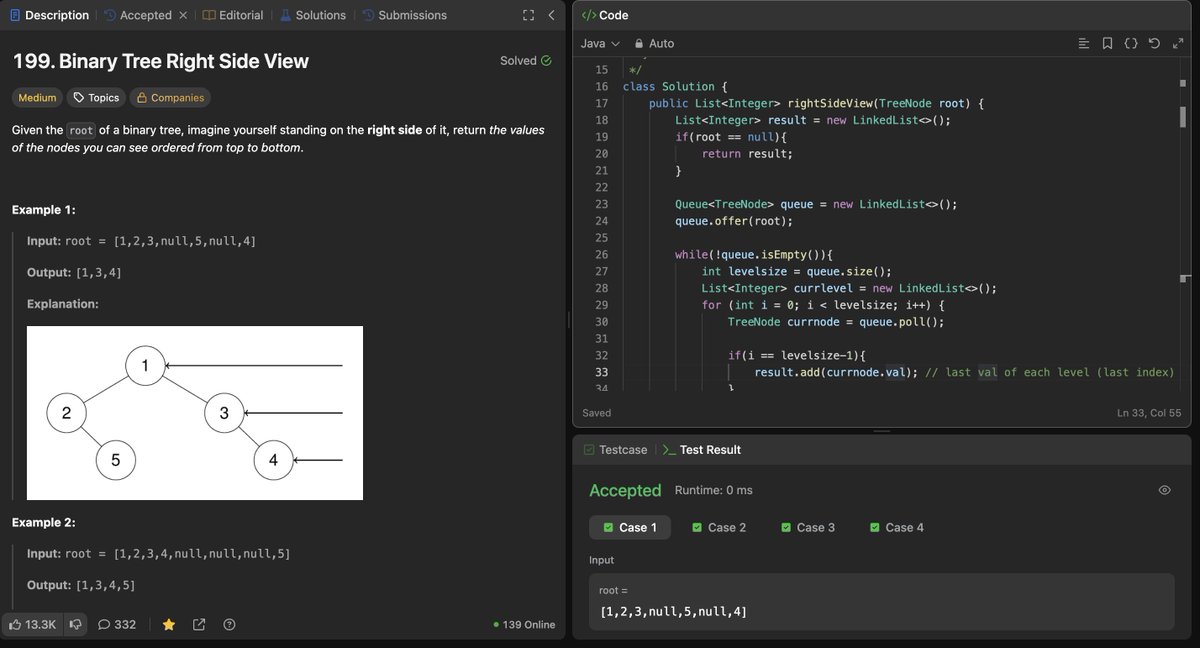
Task: Open the 332 comments discussion
Action: click(x=117, y=624)
